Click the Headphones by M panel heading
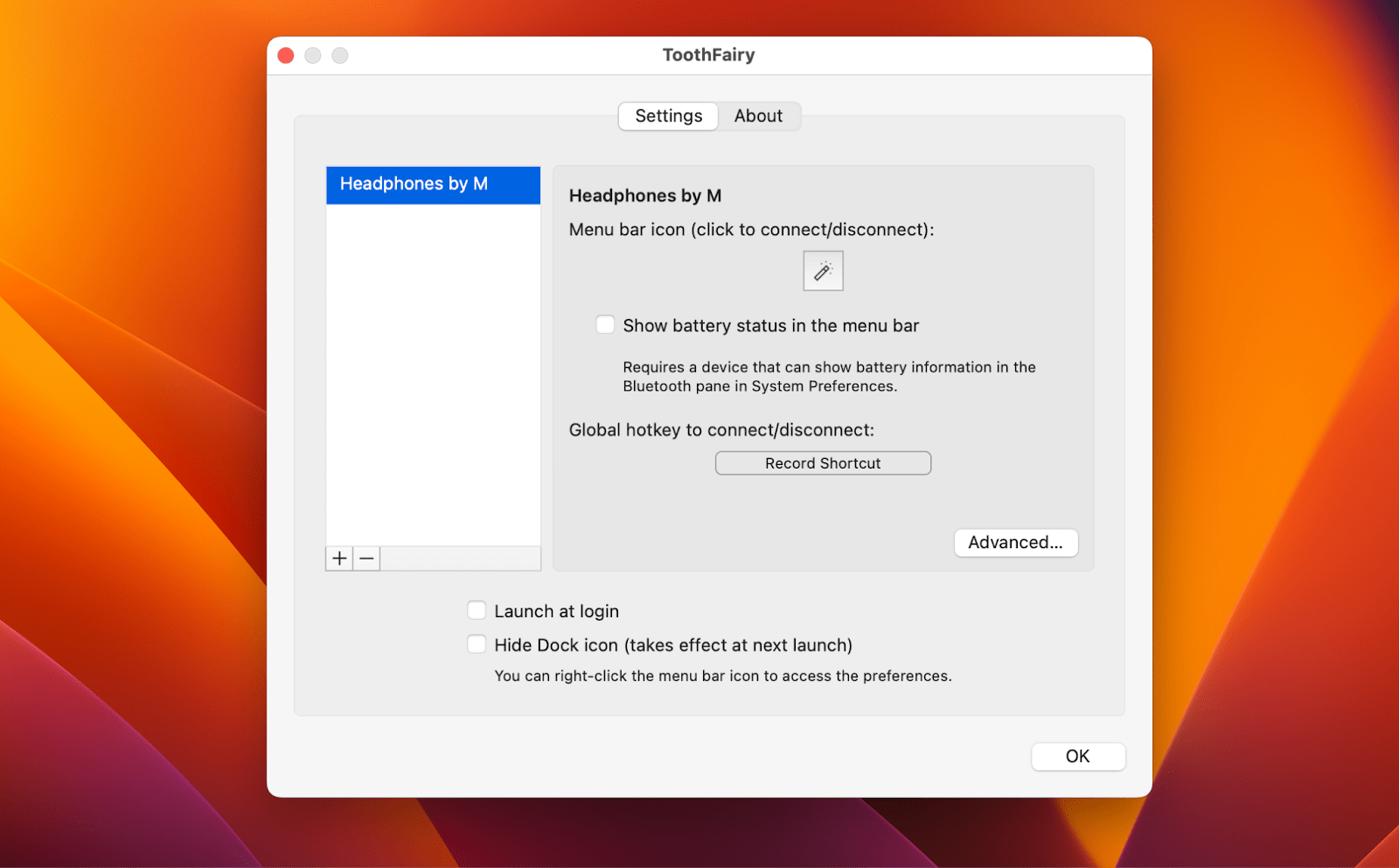This screenshot has height=868, width=1399. 644,195
